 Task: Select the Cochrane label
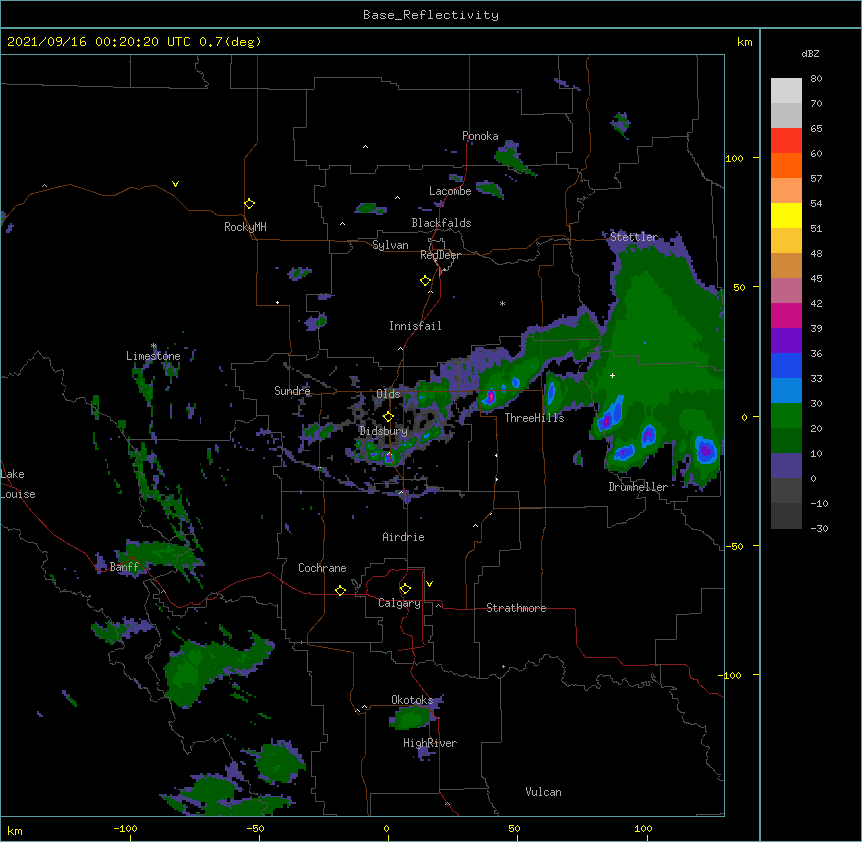(322, 568)
